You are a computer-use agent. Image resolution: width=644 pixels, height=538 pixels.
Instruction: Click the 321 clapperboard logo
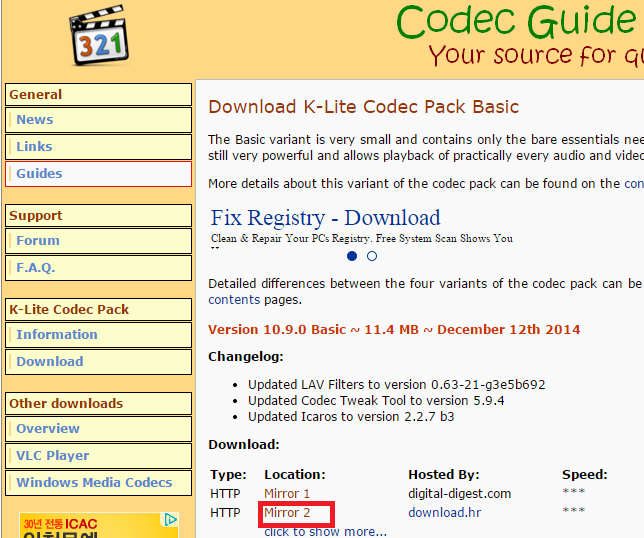tap(99, 35)
